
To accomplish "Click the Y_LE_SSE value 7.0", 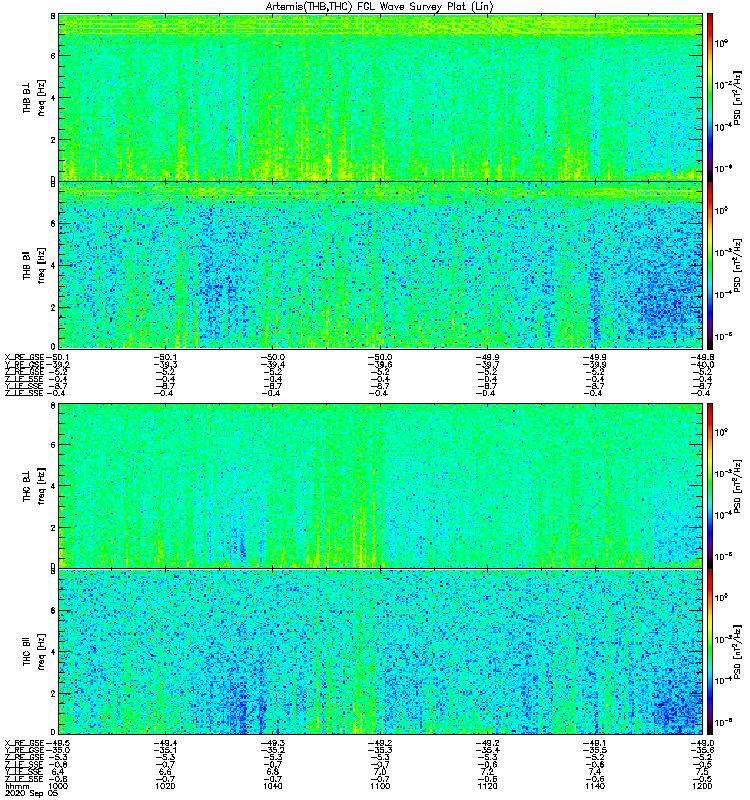I will pyautogui.click(x=380, y=772).
